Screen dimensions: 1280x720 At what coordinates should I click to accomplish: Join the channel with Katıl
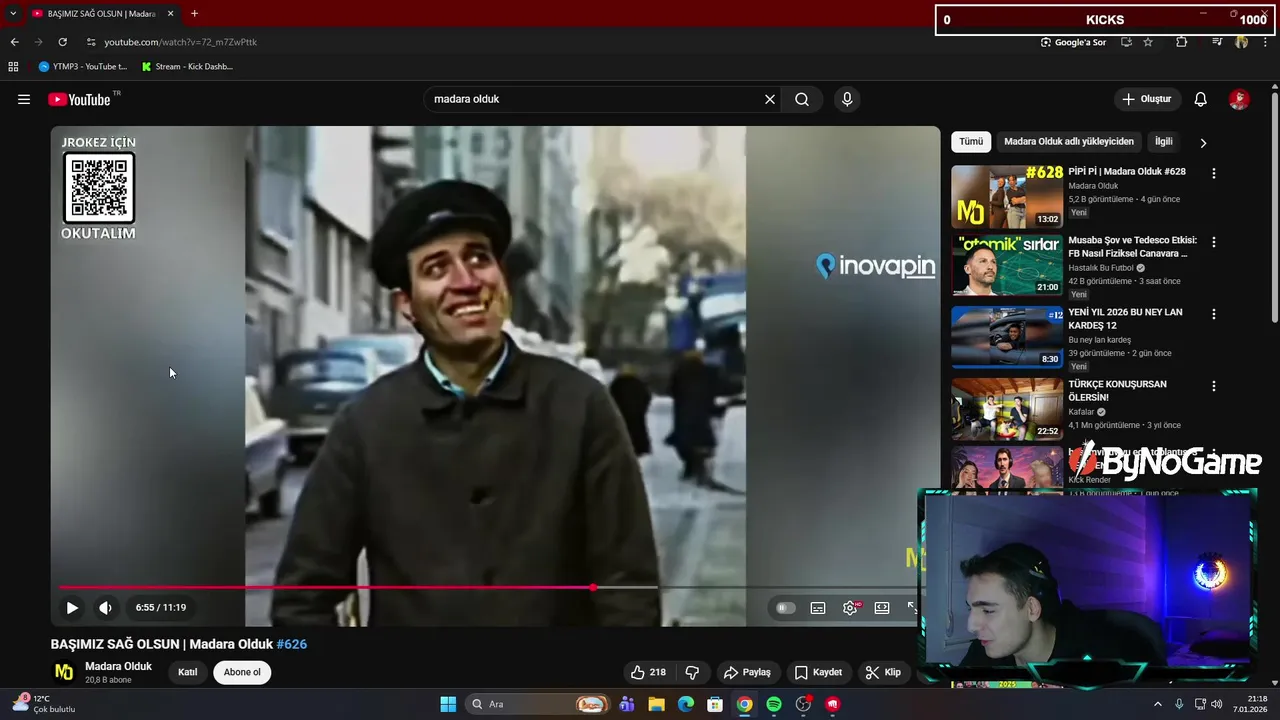188,672
